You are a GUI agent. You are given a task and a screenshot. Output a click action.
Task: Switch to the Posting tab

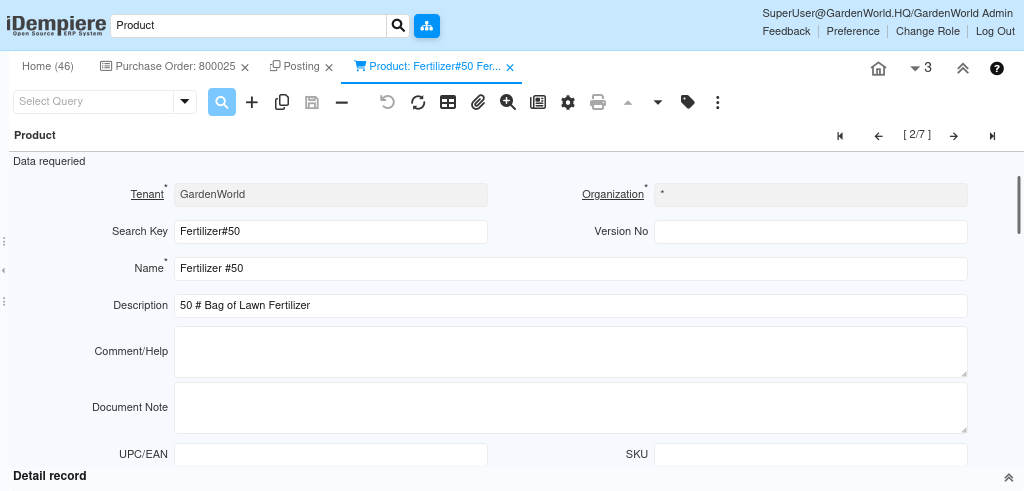point(300,66)
